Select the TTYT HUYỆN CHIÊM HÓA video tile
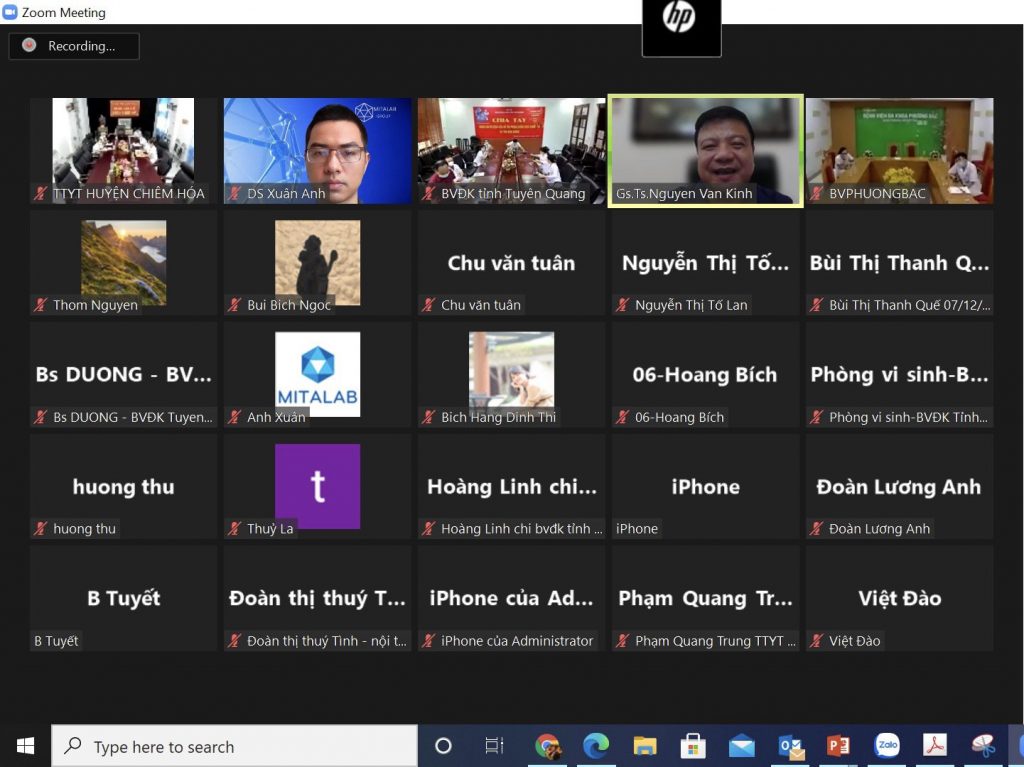 pyautogui.click(x=123, y=151)
